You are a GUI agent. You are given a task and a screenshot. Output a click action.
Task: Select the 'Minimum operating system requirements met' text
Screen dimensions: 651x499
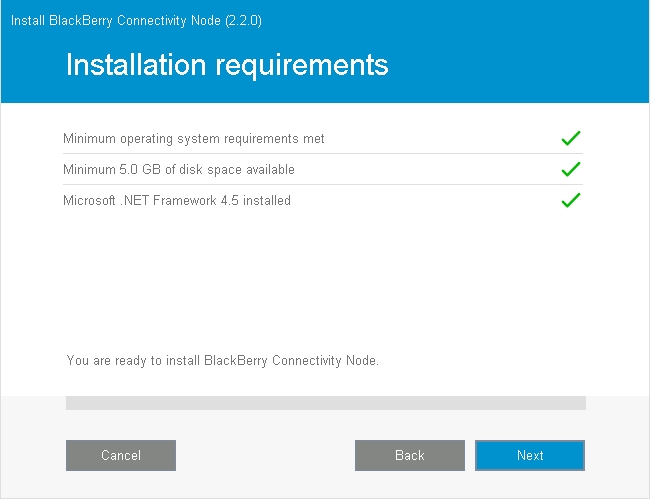click(193, 139)
